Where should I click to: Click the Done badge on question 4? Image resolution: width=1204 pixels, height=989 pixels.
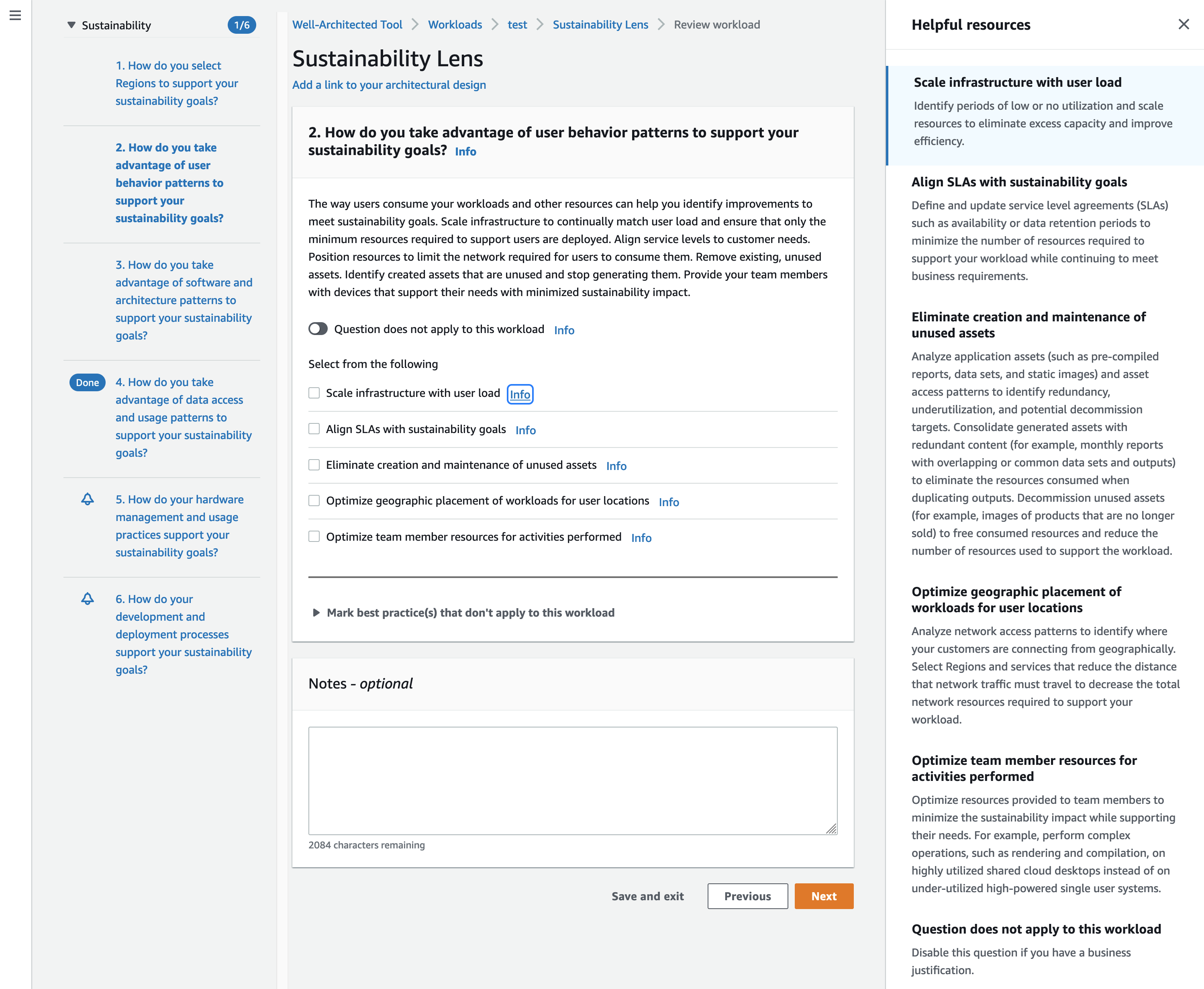(87, 383)
